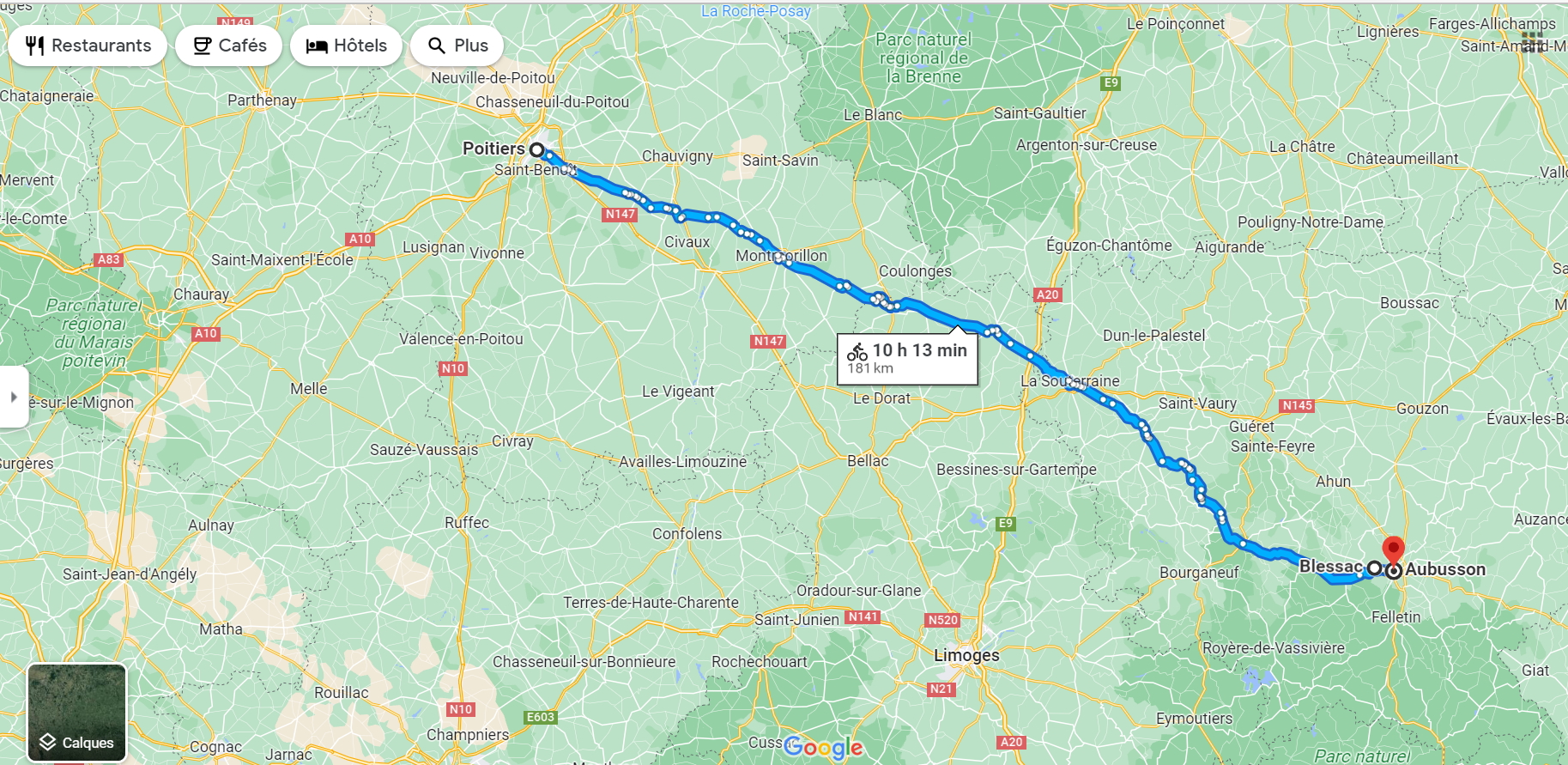Click the Aubusson destination label
The width and height of the screenshot is (1568, 765).
pos(1445,569)
